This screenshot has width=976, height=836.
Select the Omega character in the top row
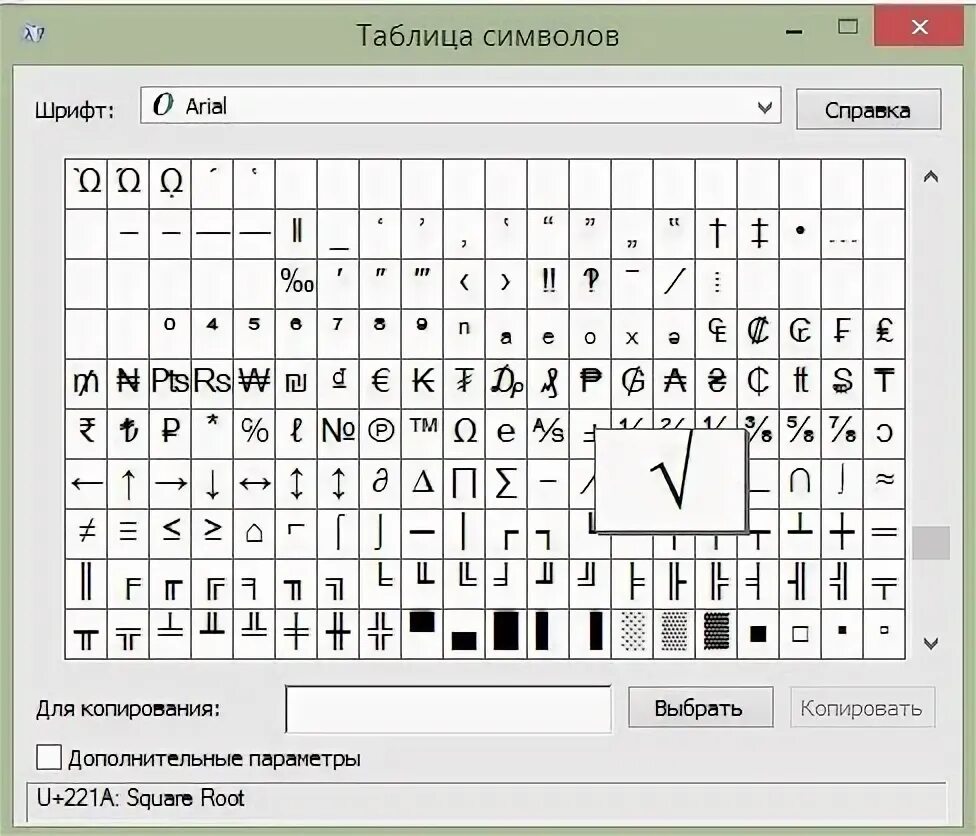pyautogui.click(x=86, y=180)
